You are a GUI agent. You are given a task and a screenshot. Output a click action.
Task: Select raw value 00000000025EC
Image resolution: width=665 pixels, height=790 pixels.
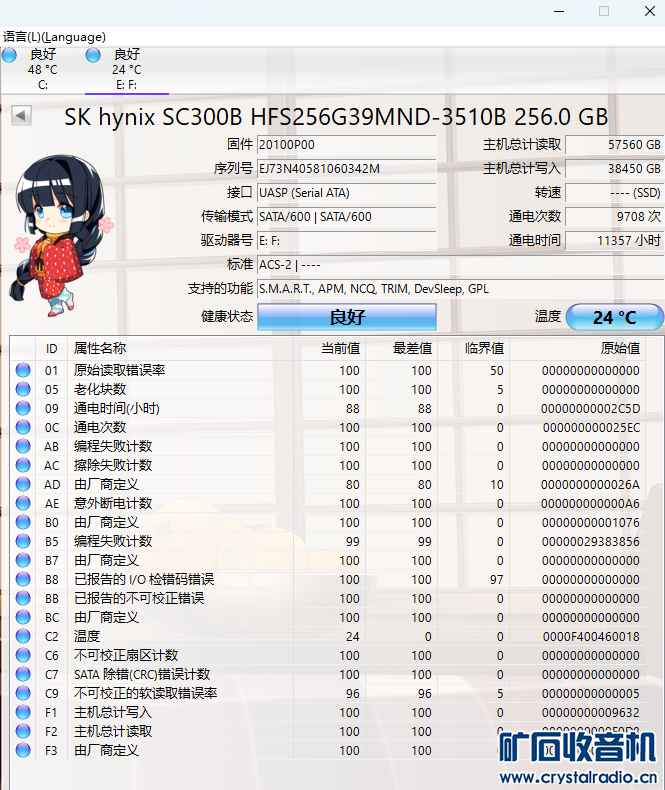pyautogui.click(x=591, y=428)
